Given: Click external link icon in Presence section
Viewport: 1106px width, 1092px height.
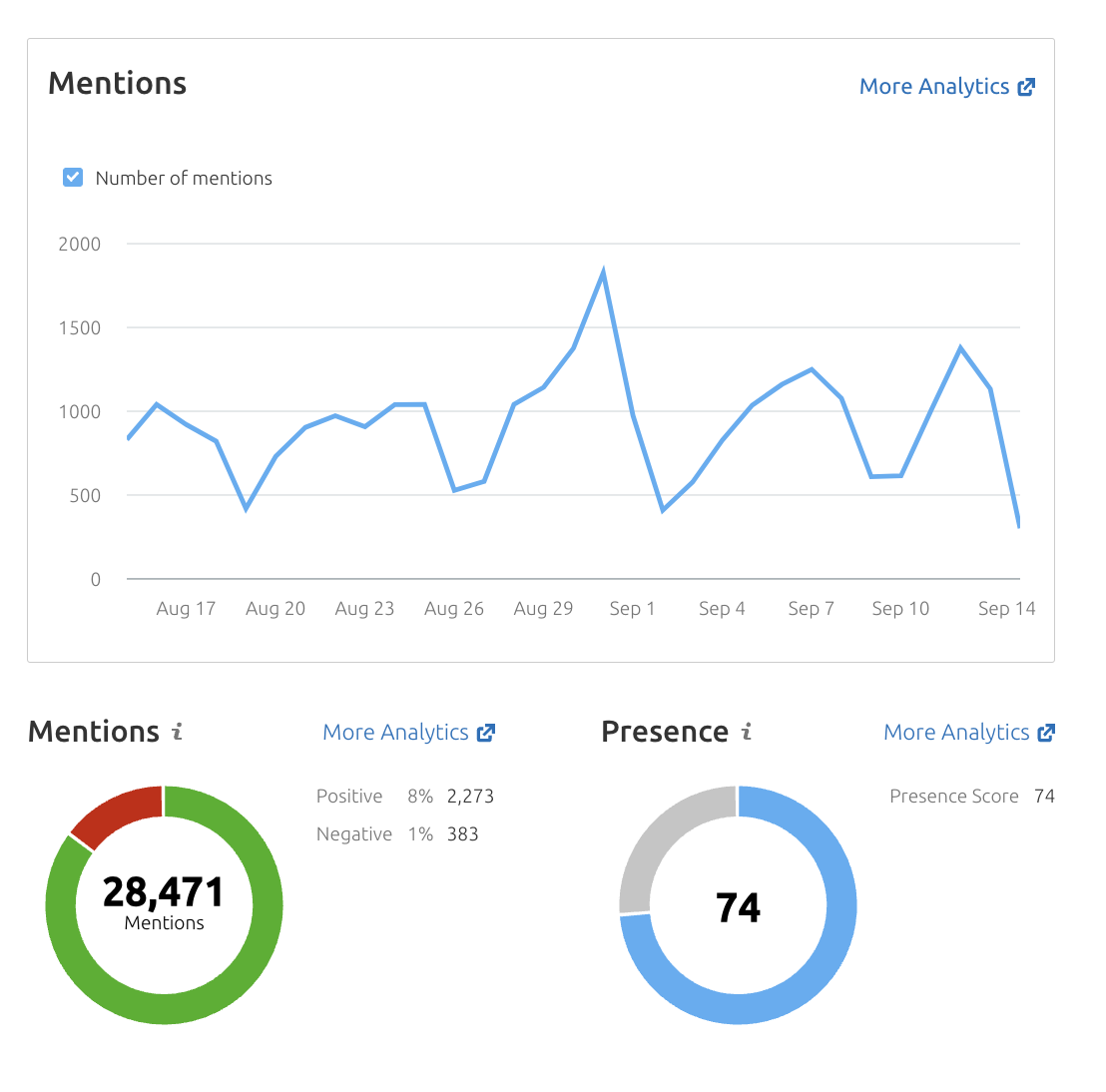Looking at the screenshot, I should pyautogui.click(x=1046, y=733).
